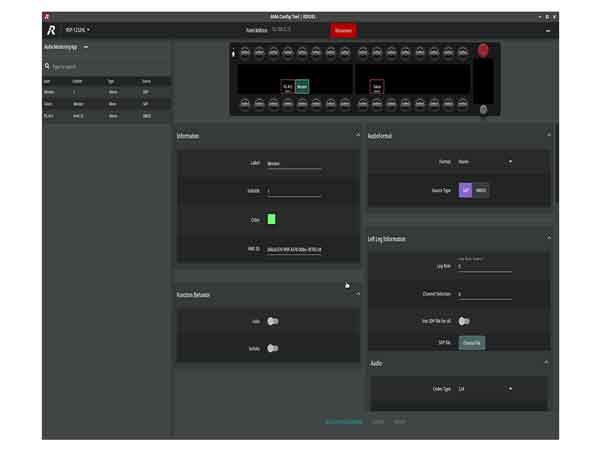Image resolution: width=600 pixels, height=450 pixels.
Task: Toggle the 'Use SIP file for all' switch
Action: click(x=464, y=321)
